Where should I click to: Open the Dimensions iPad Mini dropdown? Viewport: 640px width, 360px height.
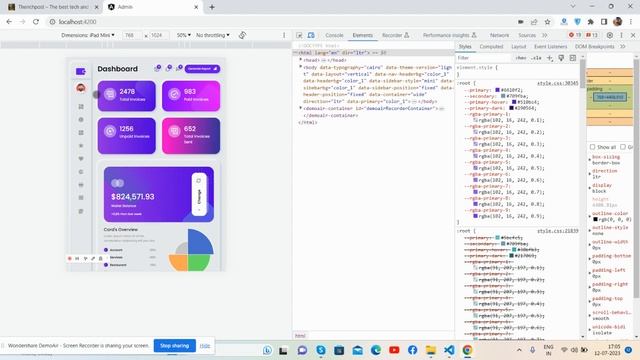(x=88, y=35)
